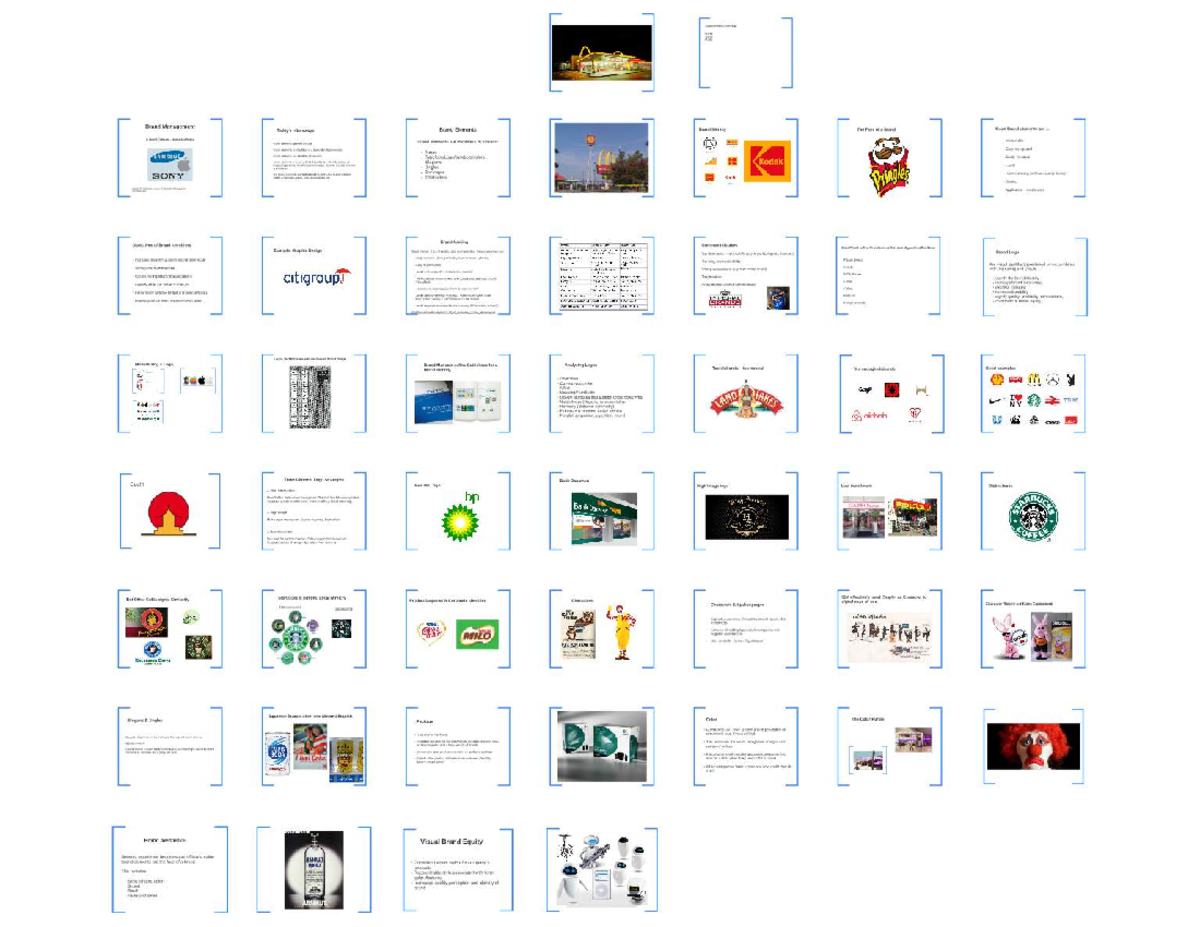The width and height of the screenshot is (1200, 927).
Task: Select the pink Energizer bunny slide
Action: 1034,630
